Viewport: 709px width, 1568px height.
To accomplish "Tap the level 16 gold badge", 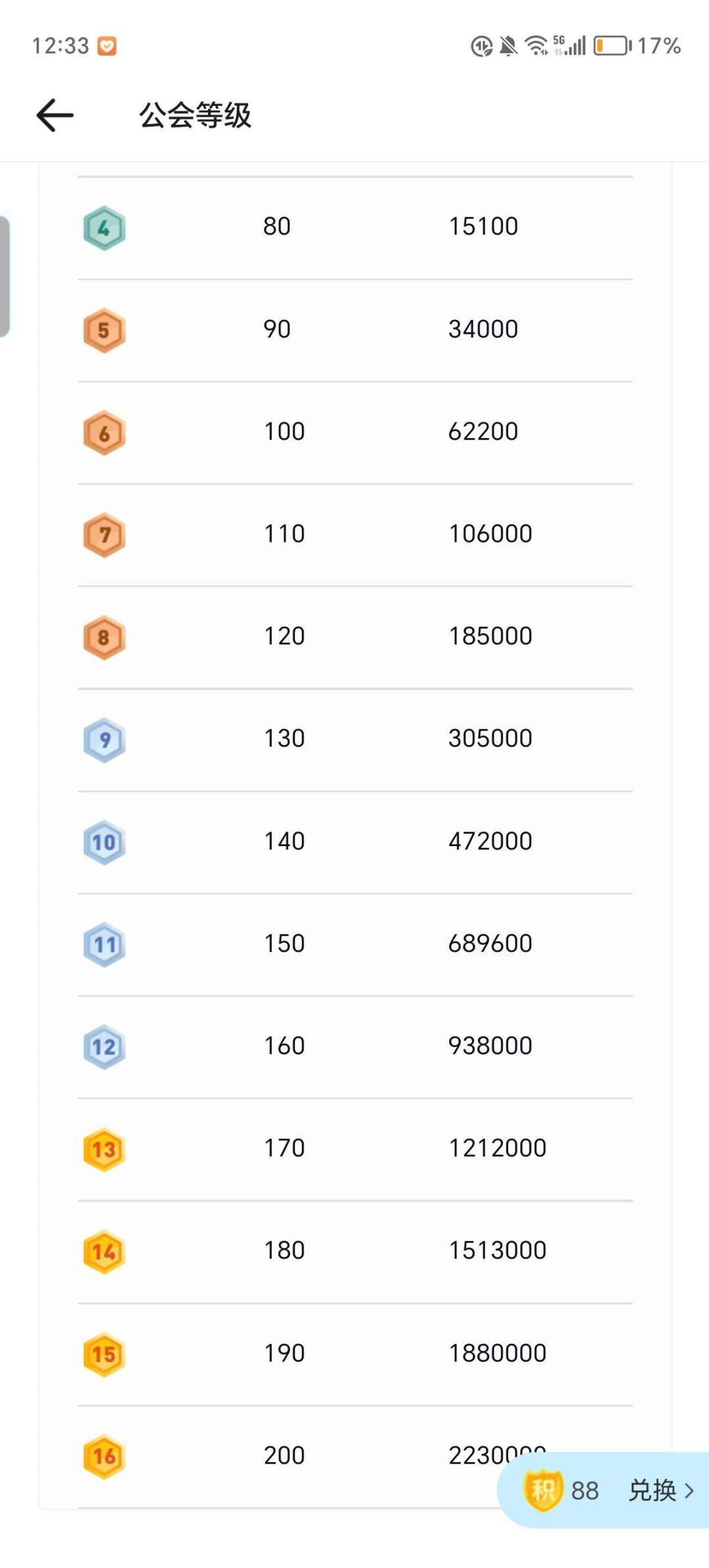I will 104,1456.
